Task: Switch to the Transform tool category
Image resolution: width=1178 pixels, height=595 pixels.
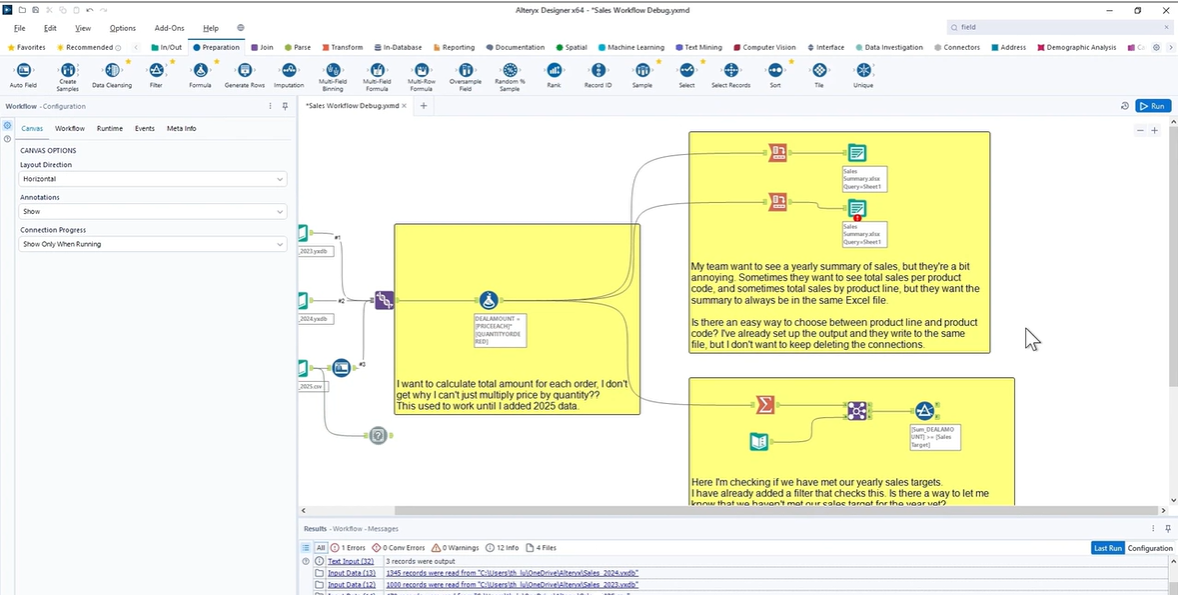Action: (342, 47)
